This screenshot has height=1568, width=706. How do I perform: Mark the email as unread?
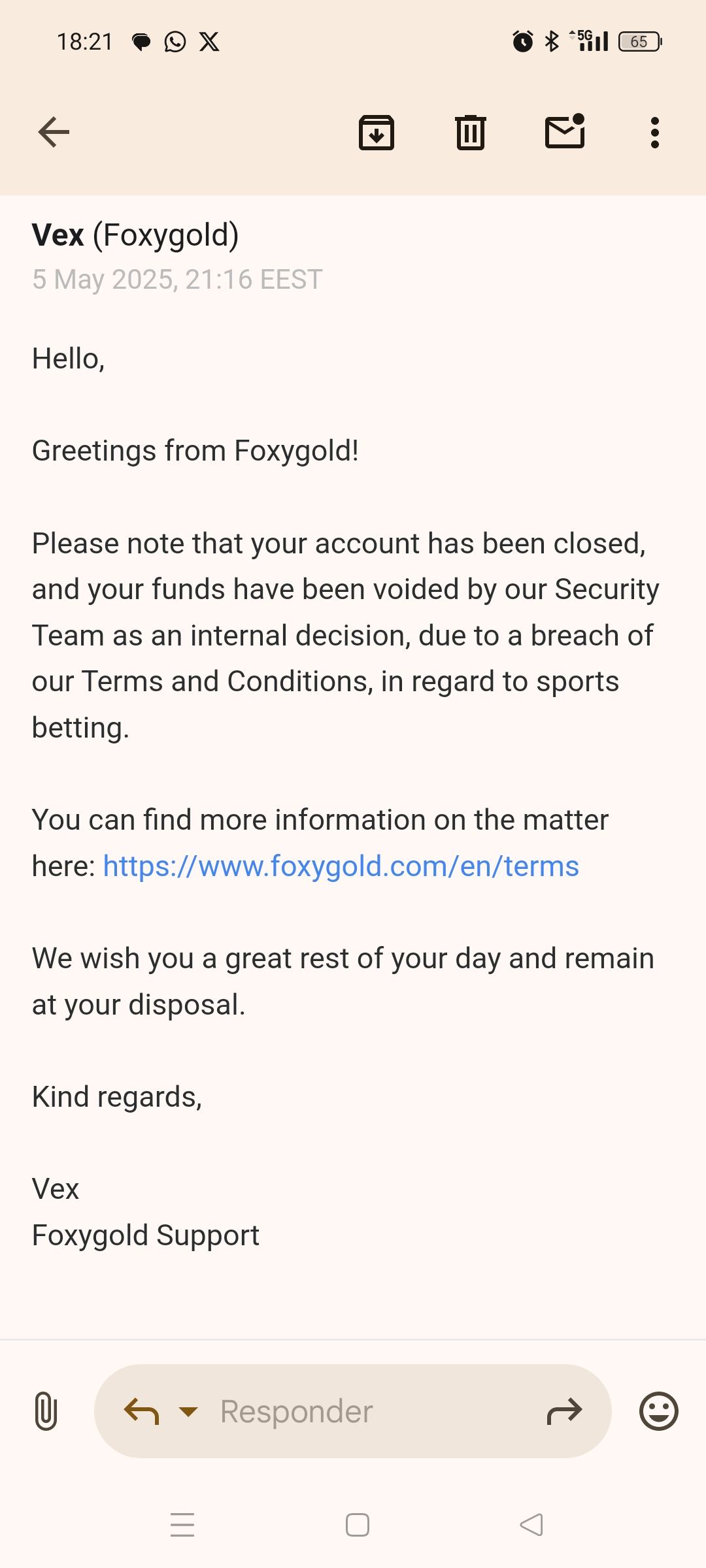(x=565, y=131)
